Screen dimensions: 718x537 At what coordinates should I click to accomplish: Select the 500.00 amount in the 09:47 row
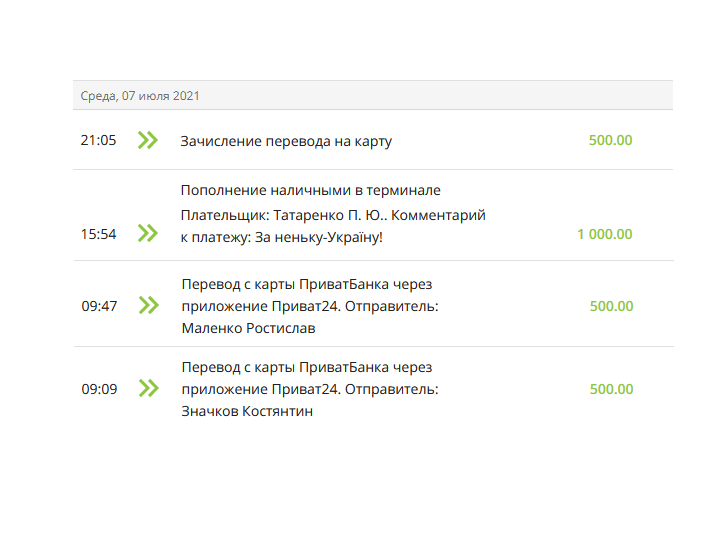610,306
